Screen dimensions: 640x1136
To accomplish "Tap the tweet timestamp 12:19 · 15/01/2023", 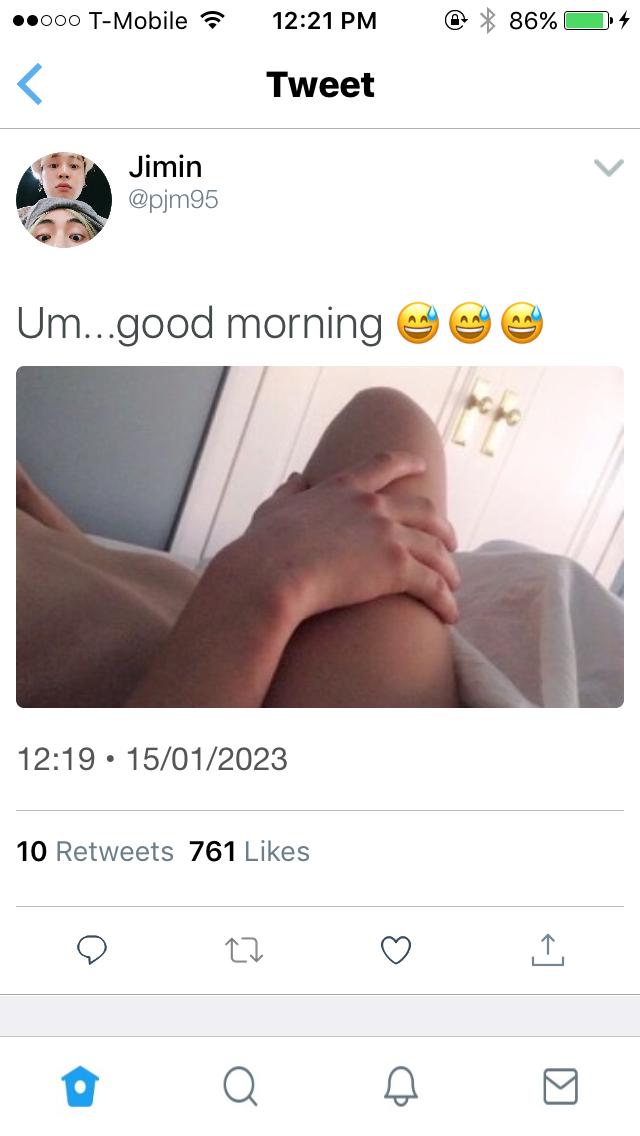I will point(152,759).
